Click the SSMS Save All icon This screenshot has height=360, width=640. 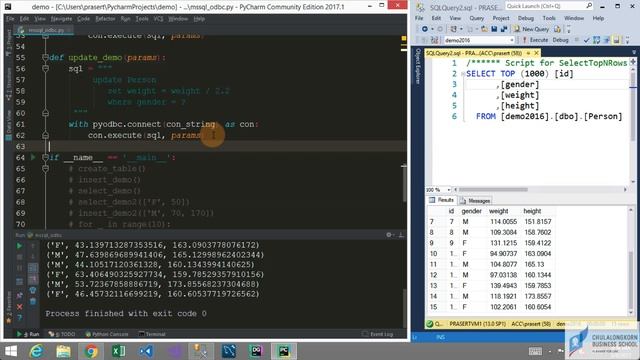pos(504,29)
